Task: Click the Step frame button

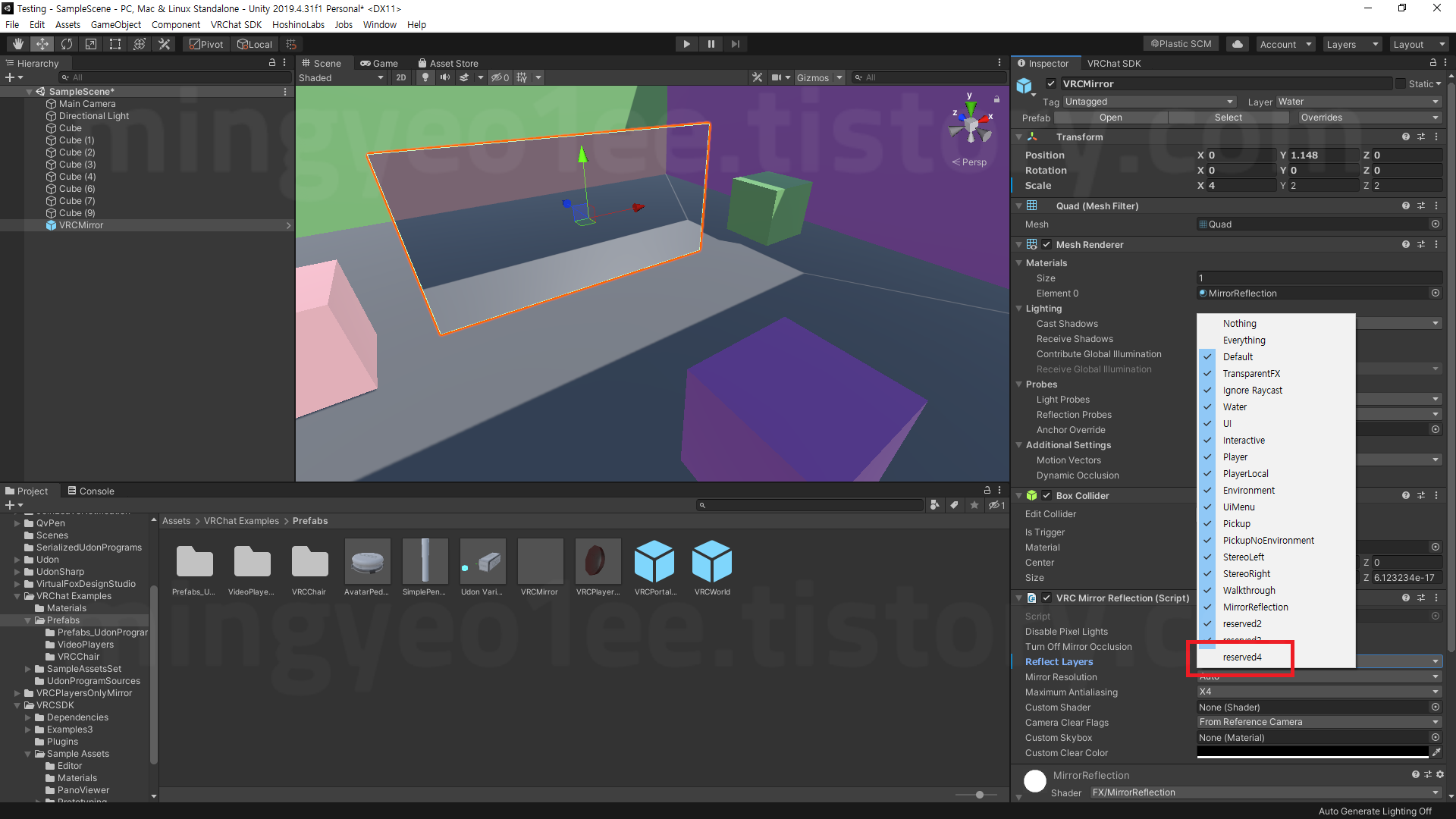Action: [x=735, y=44]
